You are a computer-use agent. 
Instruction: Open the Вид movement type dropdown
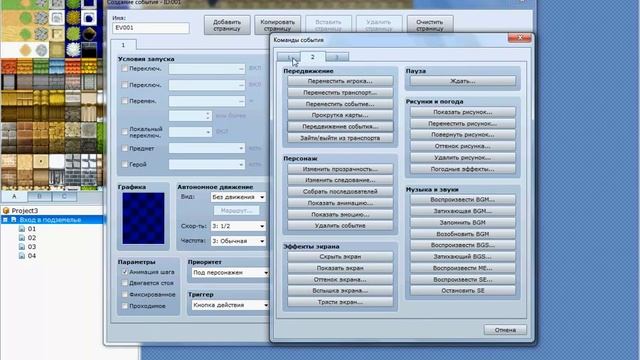point(238,197)
